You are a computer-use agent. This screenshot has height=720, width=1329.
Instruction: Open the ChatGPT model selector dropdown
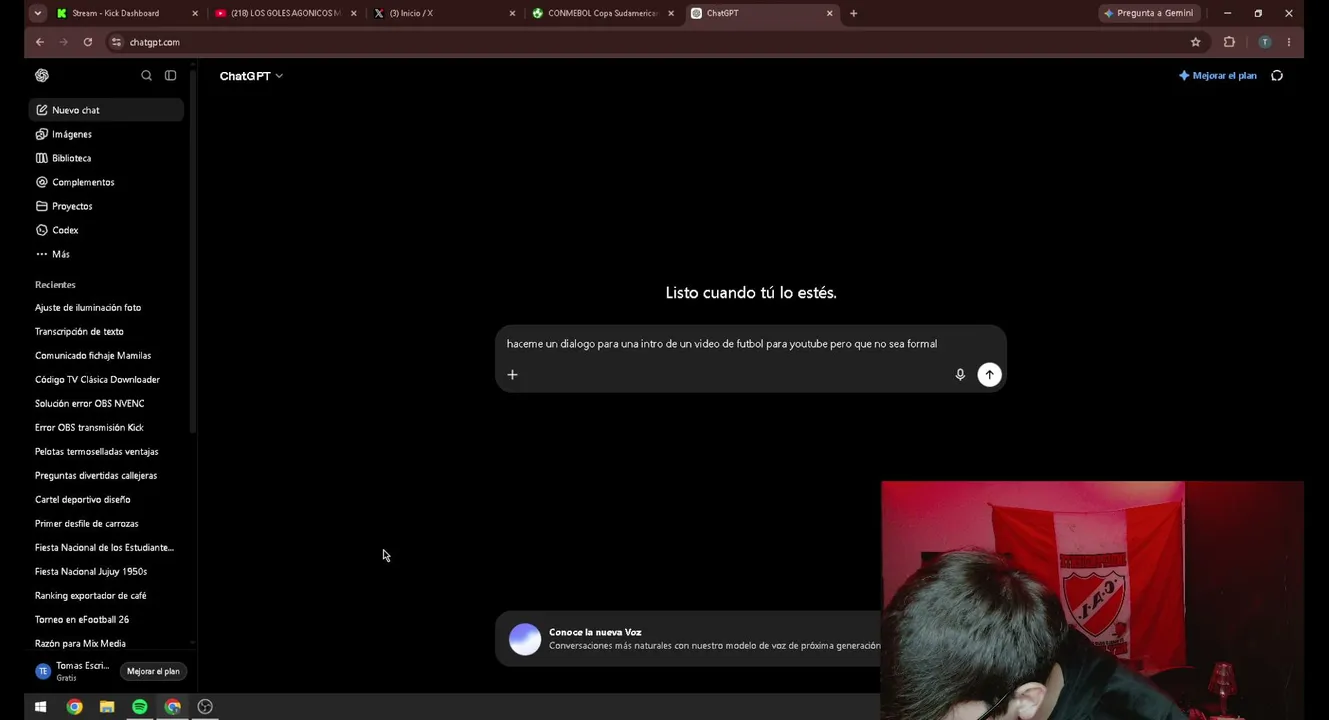(251, 76)
